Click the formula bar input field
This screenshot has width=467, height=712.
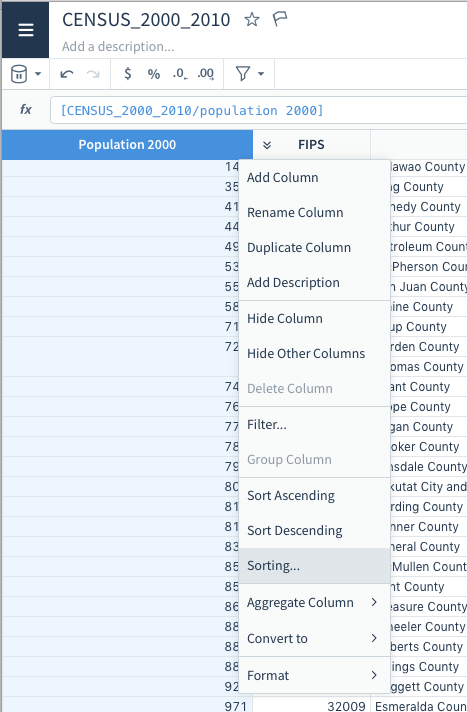coord(259,110)
